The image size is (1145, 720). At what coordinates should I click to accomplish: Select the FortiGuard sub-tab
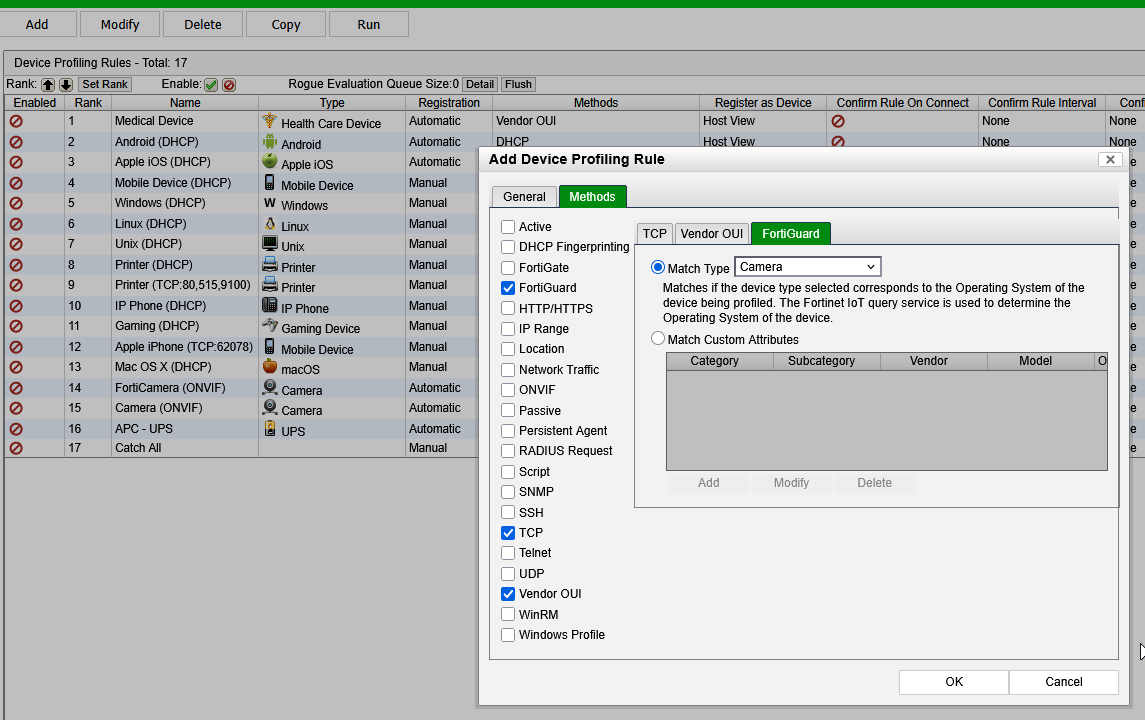[791, 234]
